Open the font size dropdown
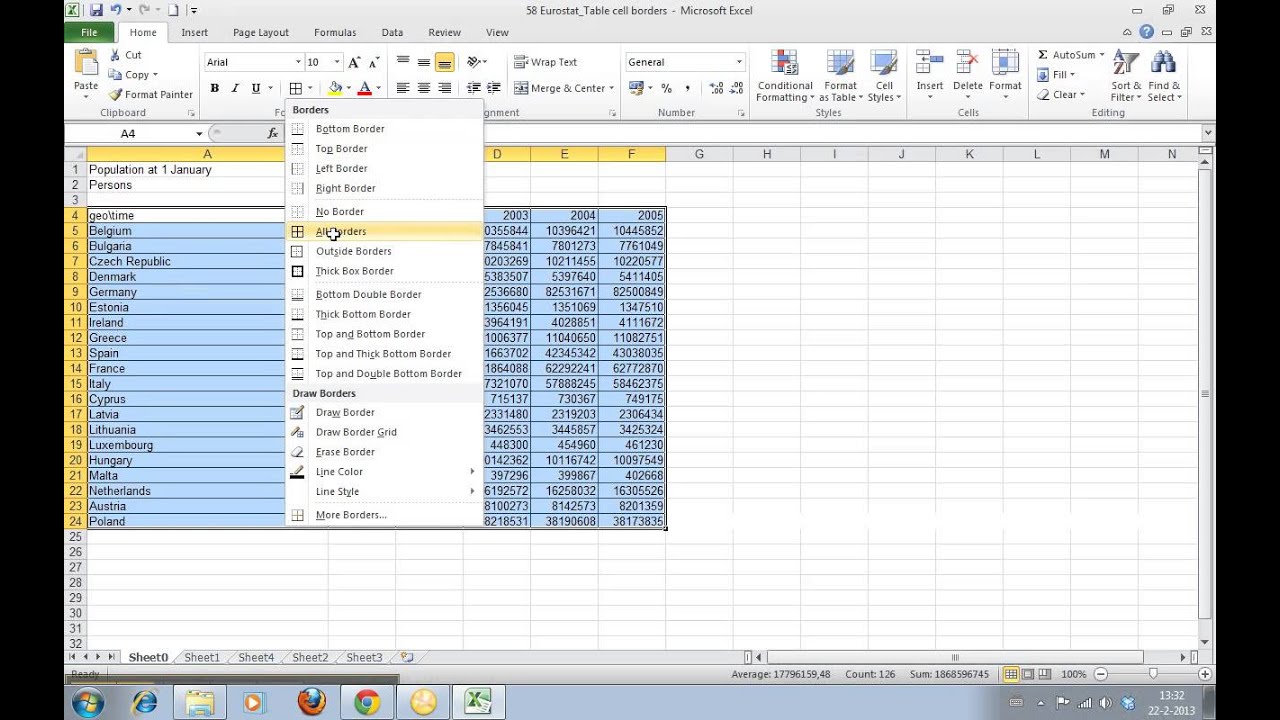Screen dimensions: 1280x720 coord(337,62)
